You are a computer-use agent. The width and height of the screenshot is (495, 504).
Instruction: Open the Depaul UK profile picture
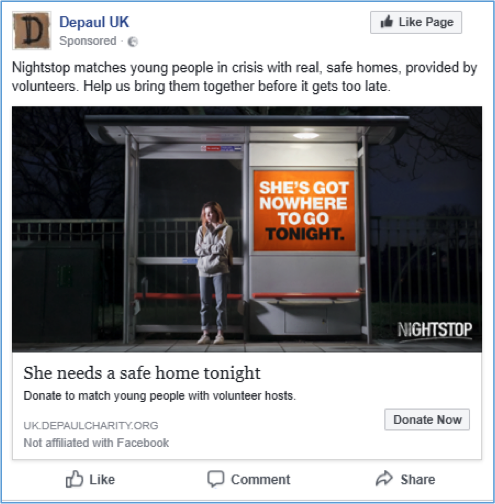tap(32, 30)
